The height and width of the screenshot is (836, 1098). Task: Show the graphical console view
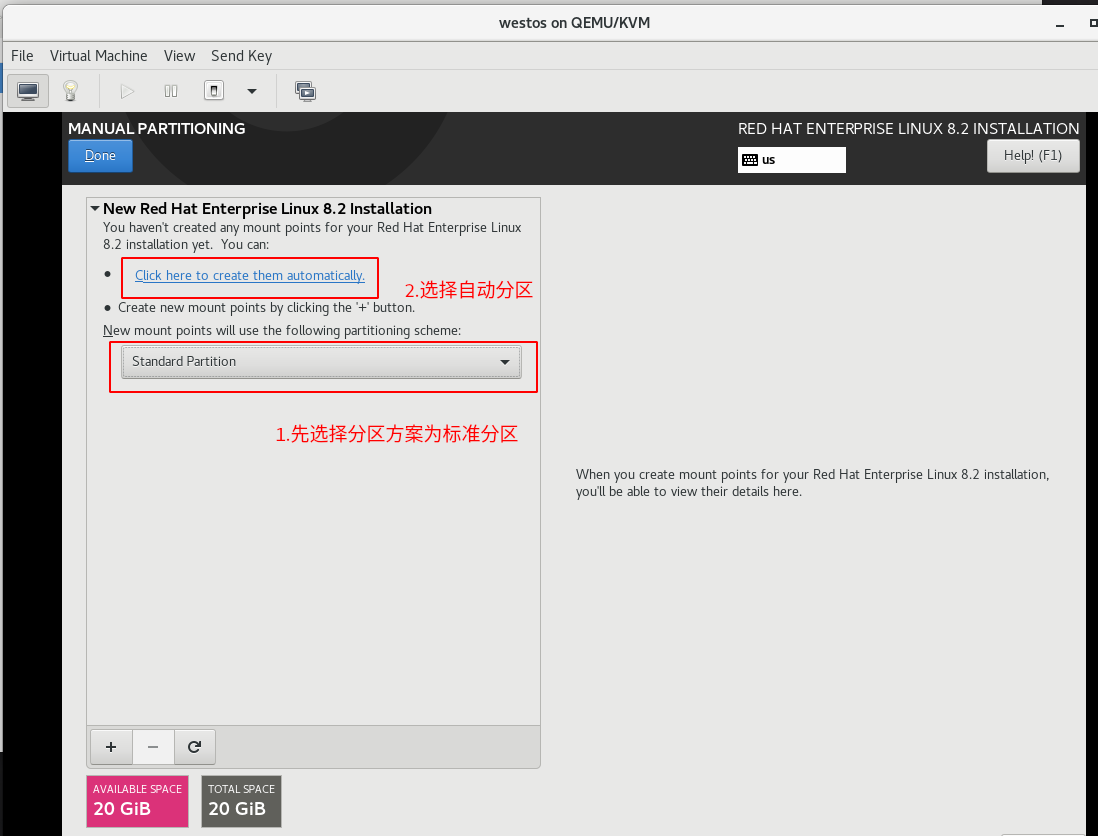(28, 91)
